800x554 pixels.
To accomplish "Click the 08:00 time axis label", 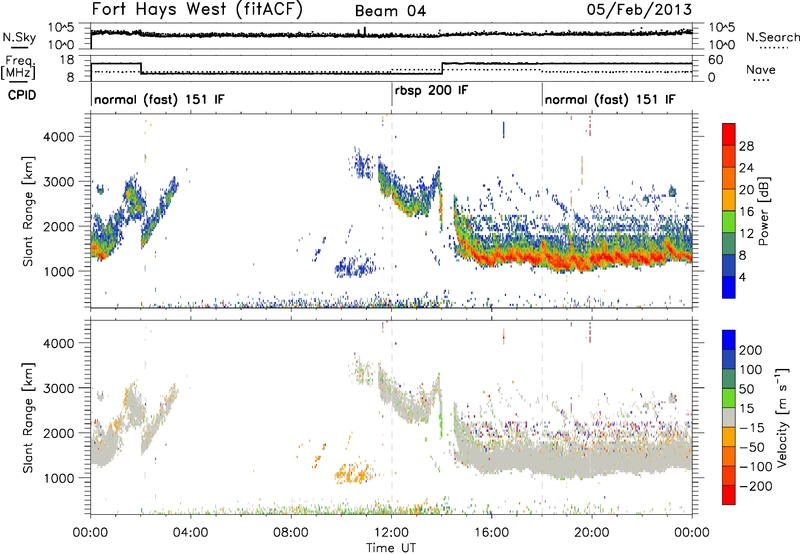I will 291,533.
